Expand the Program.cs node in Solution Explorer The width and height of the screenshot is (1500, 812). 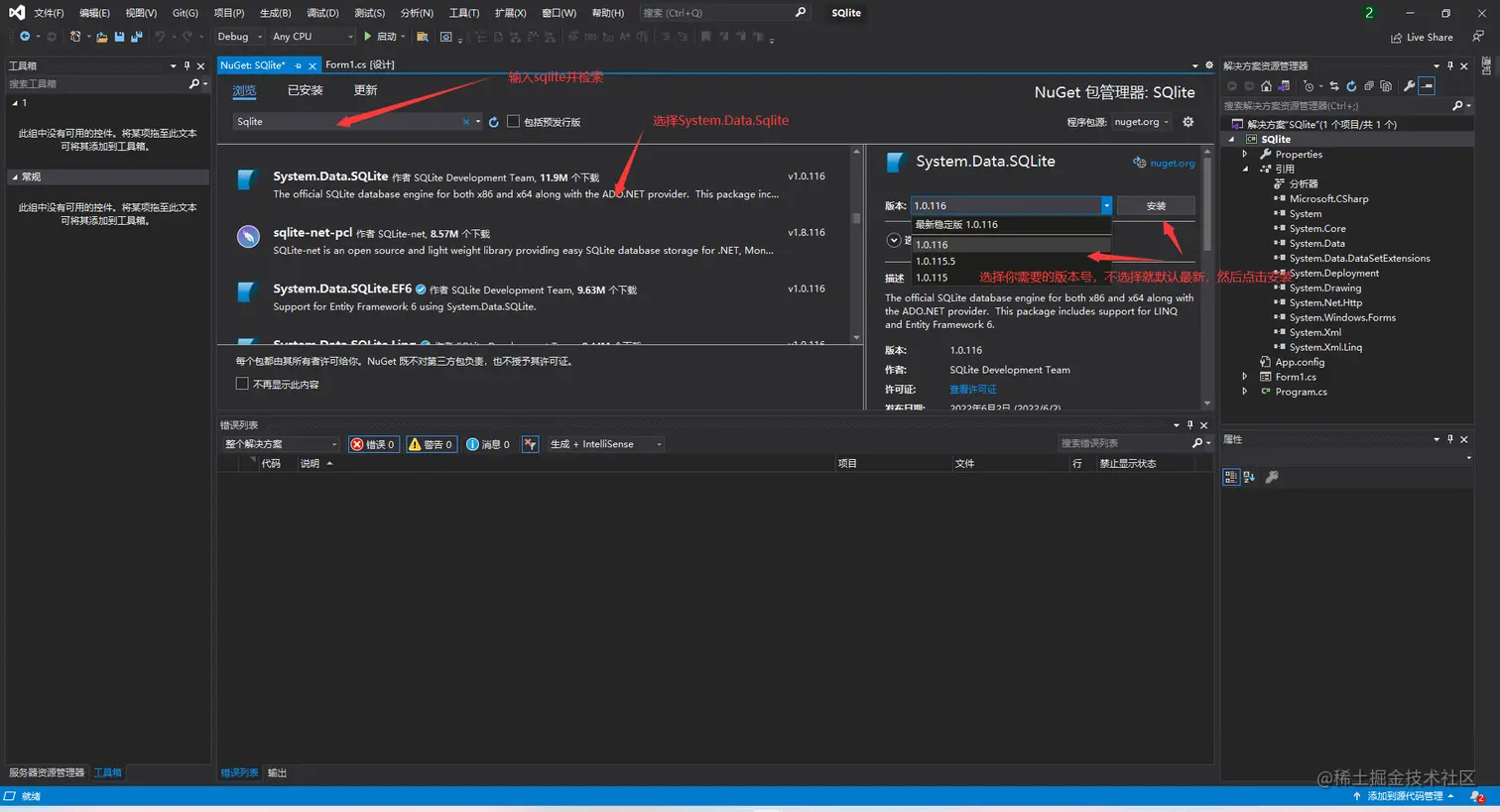(1245, 392)
